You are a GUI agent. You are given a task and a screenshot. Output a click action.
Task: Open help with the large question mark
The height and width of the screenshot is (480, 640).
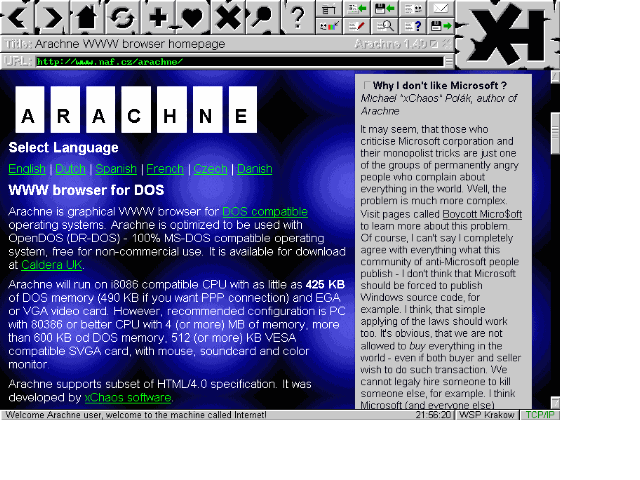pos(298,17)
